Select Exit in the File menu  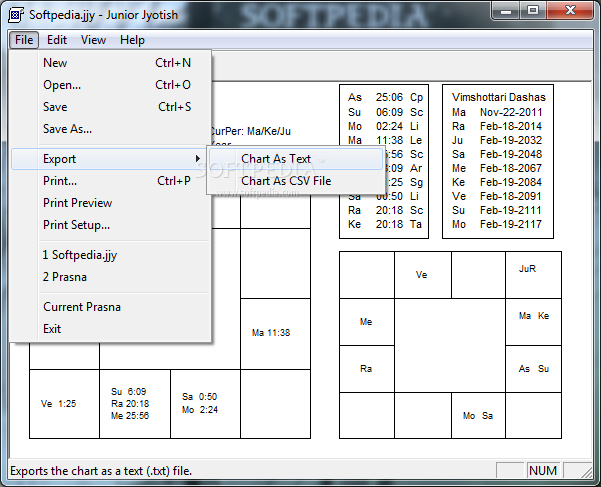pyautogui.click(x=110, y=329)
